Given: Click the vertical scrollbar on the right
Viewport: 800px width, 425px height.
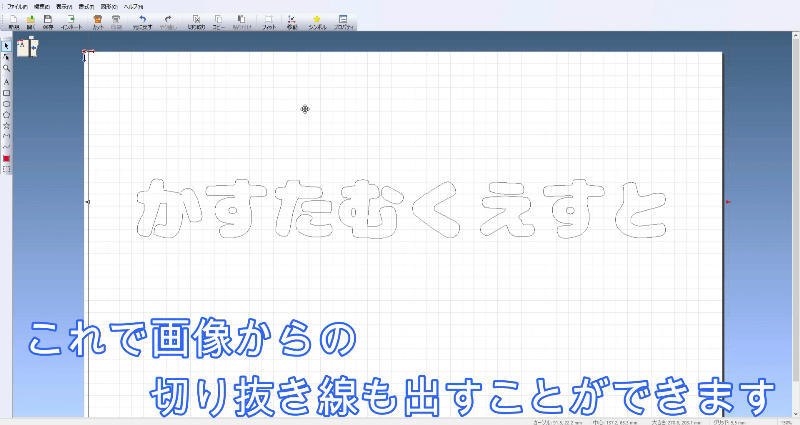Looking at the screenshot, I should pyautogui.click(x=796, y=209).
